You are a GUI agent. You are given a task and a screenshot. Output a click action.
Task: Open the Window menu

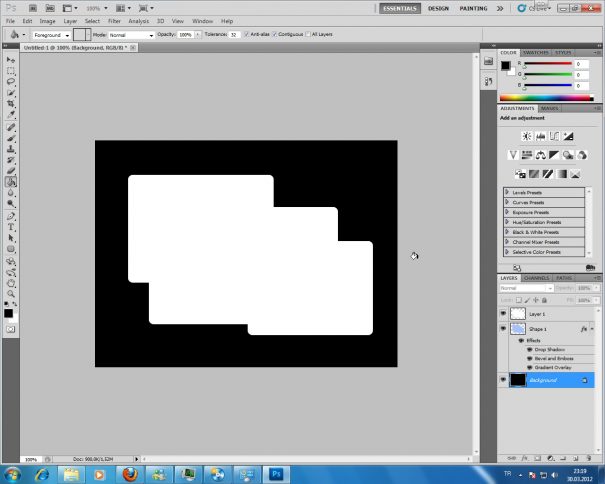point(202,21)
